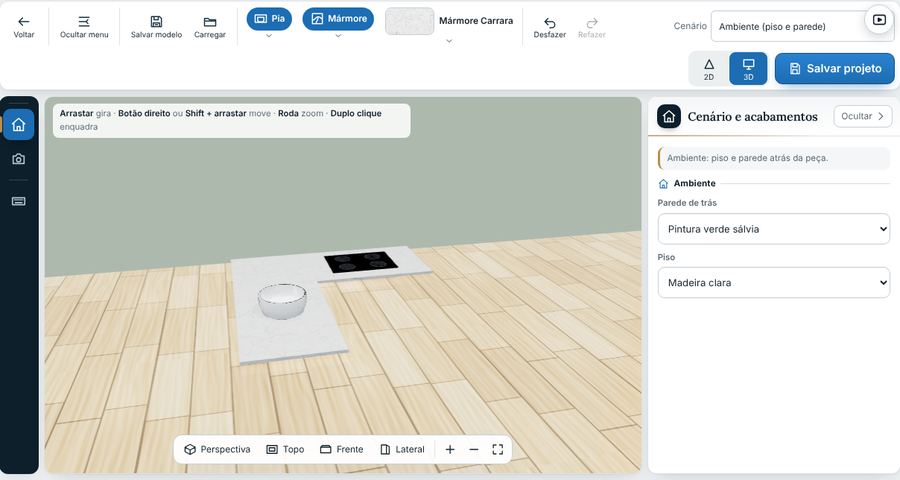Image resolution: width=900 pixels, height=480 pixels.
Task: Click the white sink bowl in 3D view
Action: [x=282, y=300]
